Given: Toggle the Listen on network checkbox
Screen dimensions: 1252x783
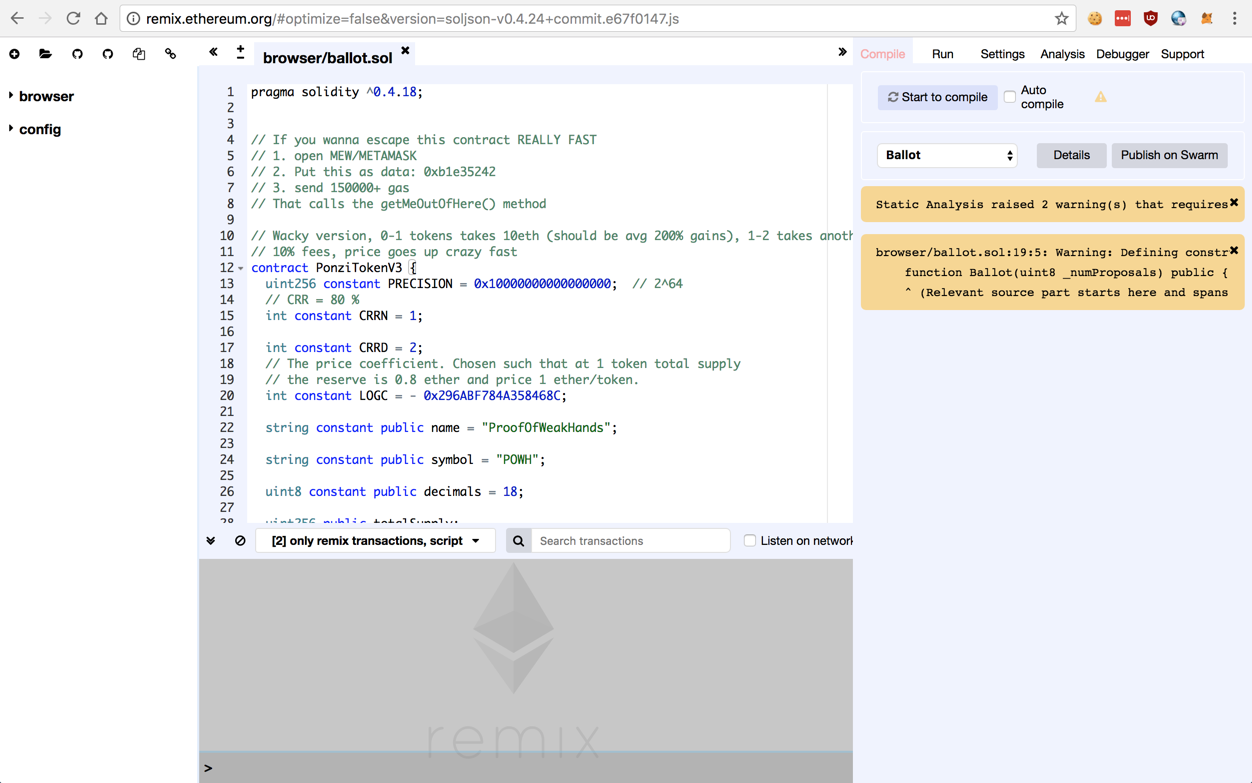Looking at the screenshot, I should tap(749, 541).
